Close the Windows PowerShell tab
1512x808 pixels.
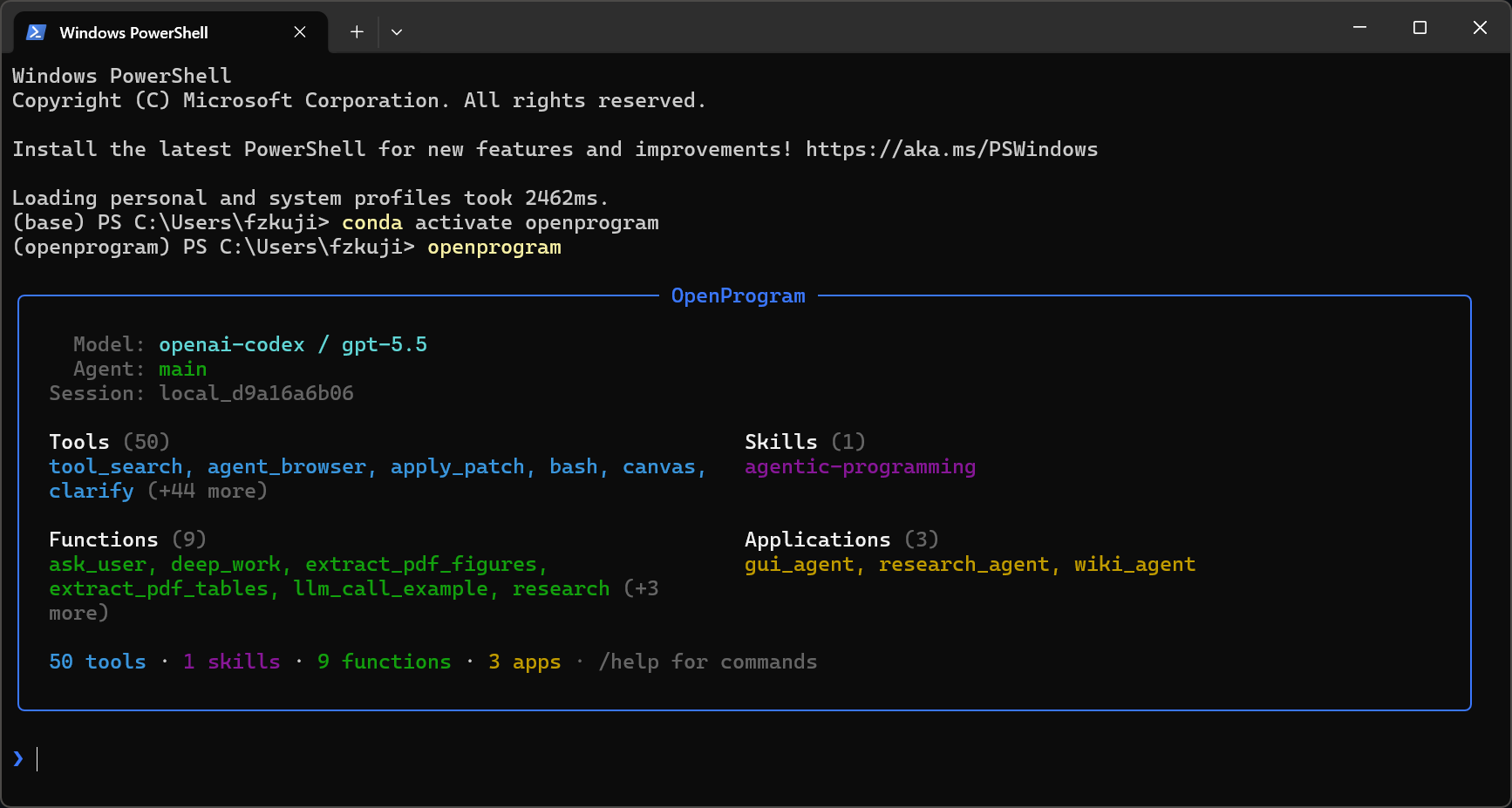click(300, 32)
